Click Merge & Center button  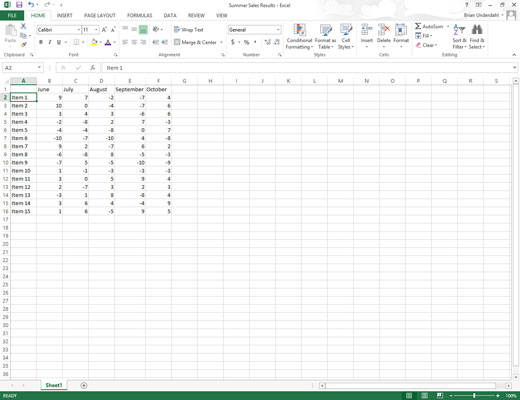click(195, 42)
